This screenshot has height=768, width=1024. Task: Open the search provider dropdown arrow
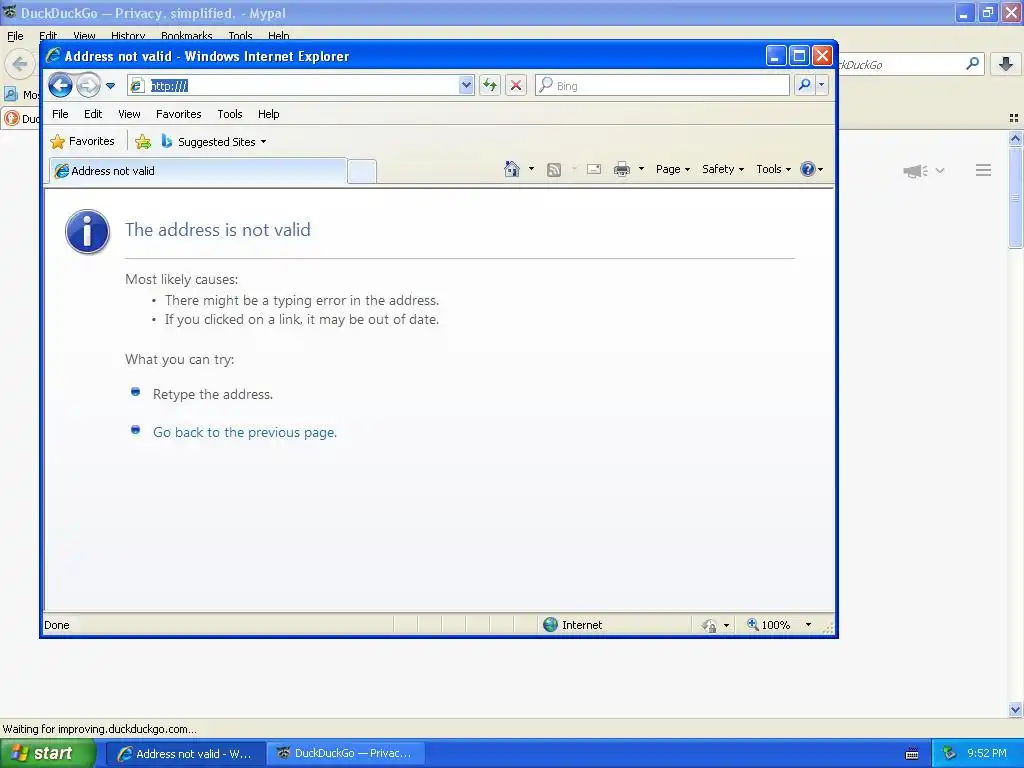coord(822,86)
